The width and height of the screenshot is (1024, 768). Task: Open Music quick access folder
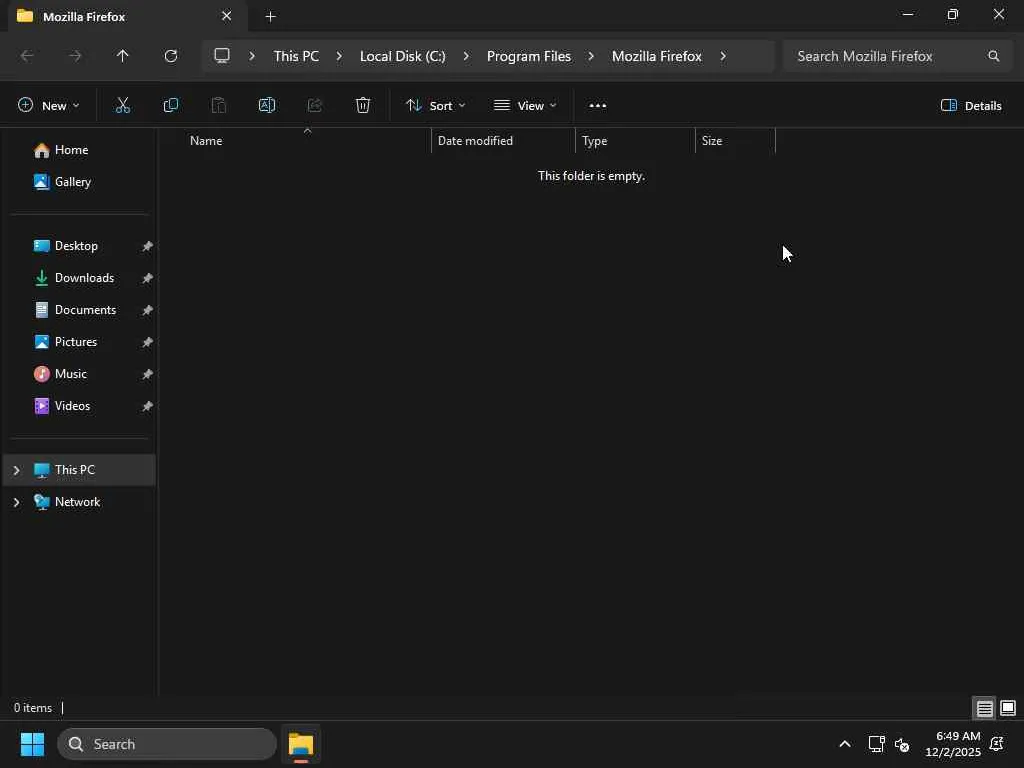(x=79, y=374)
